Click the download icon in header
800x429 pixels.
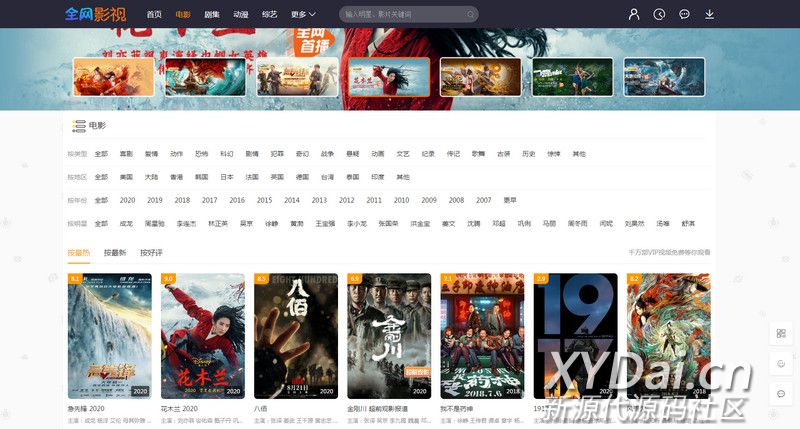[709, 14]
